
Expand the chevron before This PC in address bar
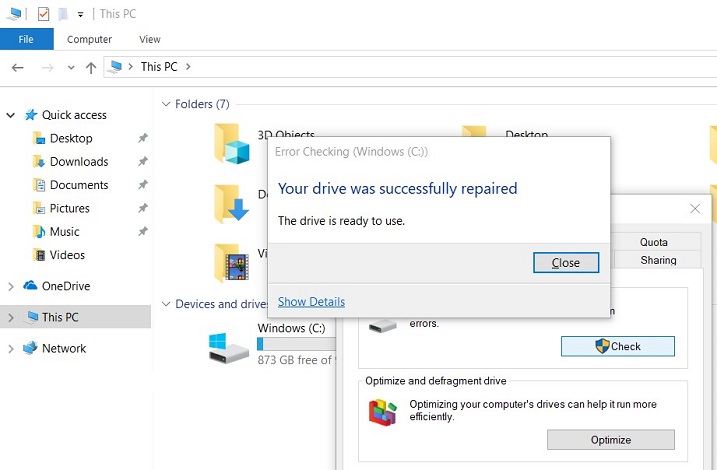131,67
